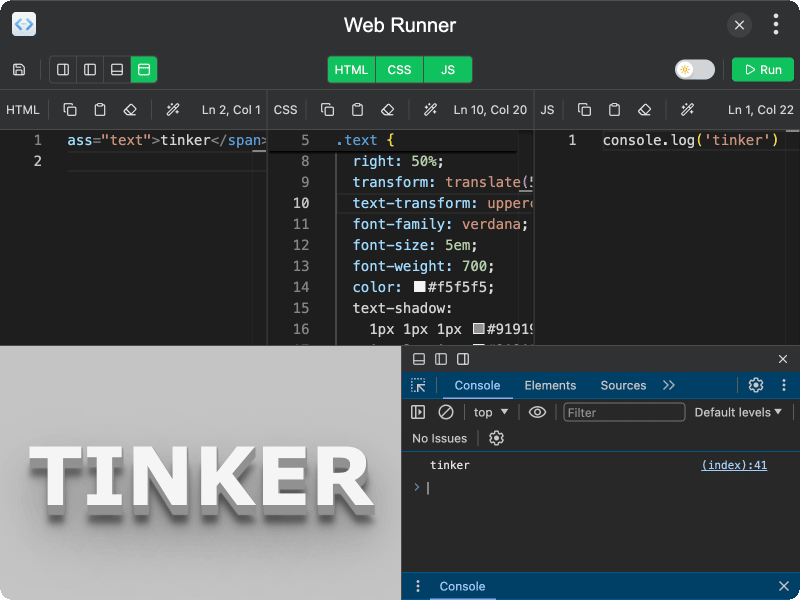Paste into the HTML pane
The height and width of the screenshot is (600, 800).
[x=100, y=110]
